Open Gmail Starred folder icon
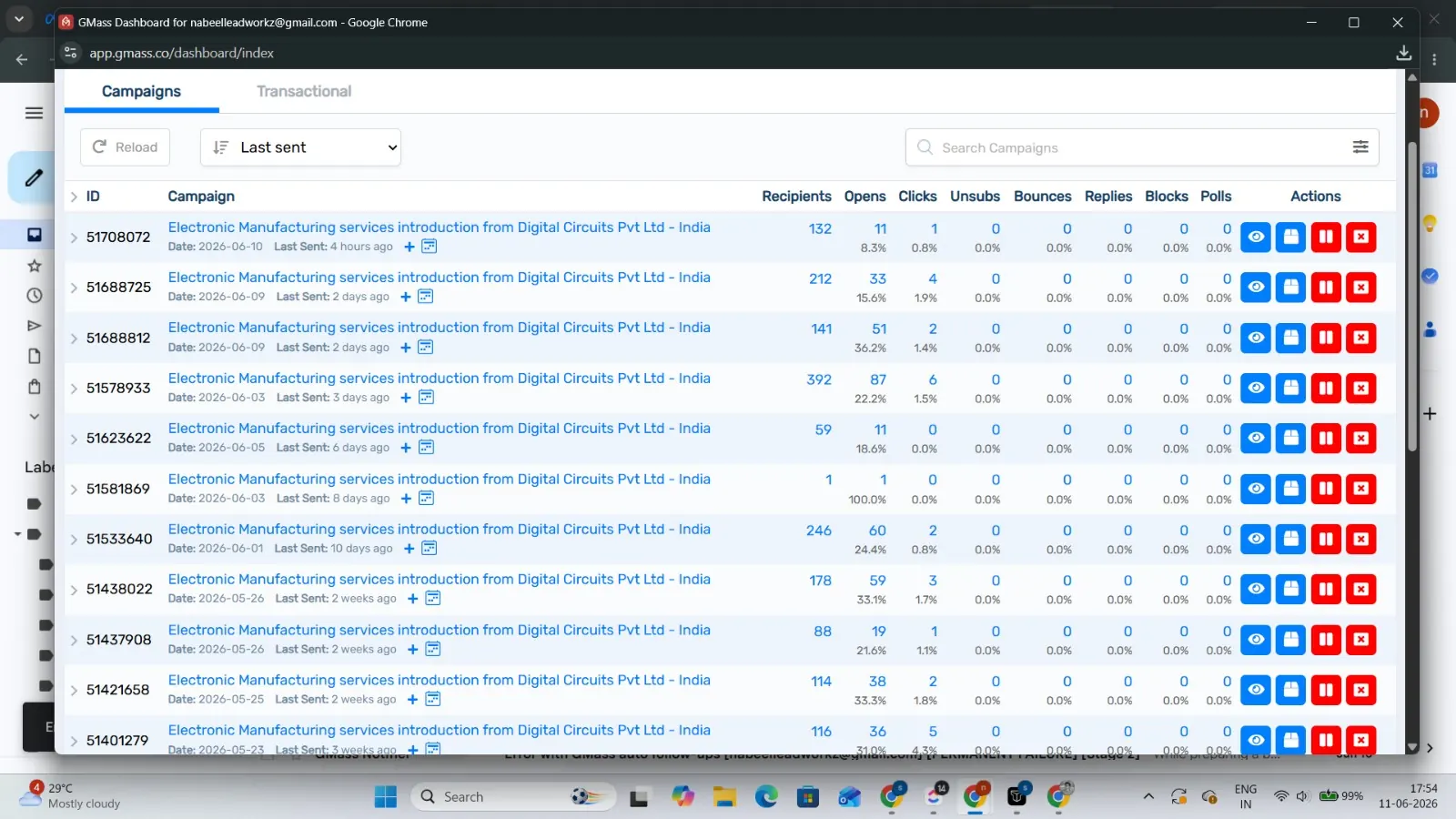The image size is (1456, 819). pyautogui.click(x=35, y=266)
